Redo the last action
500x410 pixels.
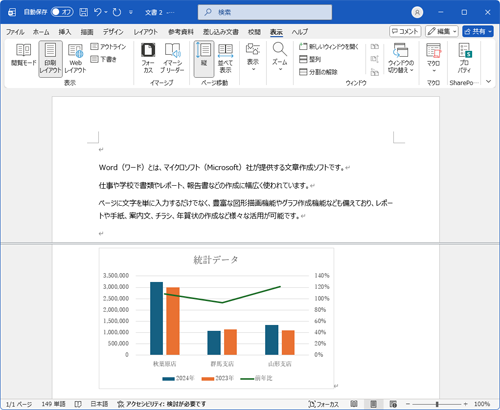coord(117,12)
